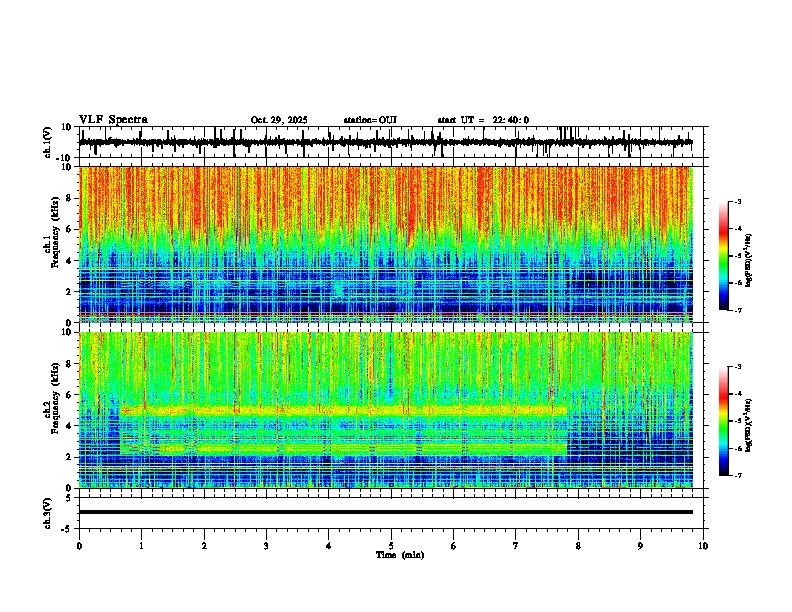This screenshot has width=792, height=612.
Task: Click the "station=OUI" header label
Action: click(x=370, y=120)
